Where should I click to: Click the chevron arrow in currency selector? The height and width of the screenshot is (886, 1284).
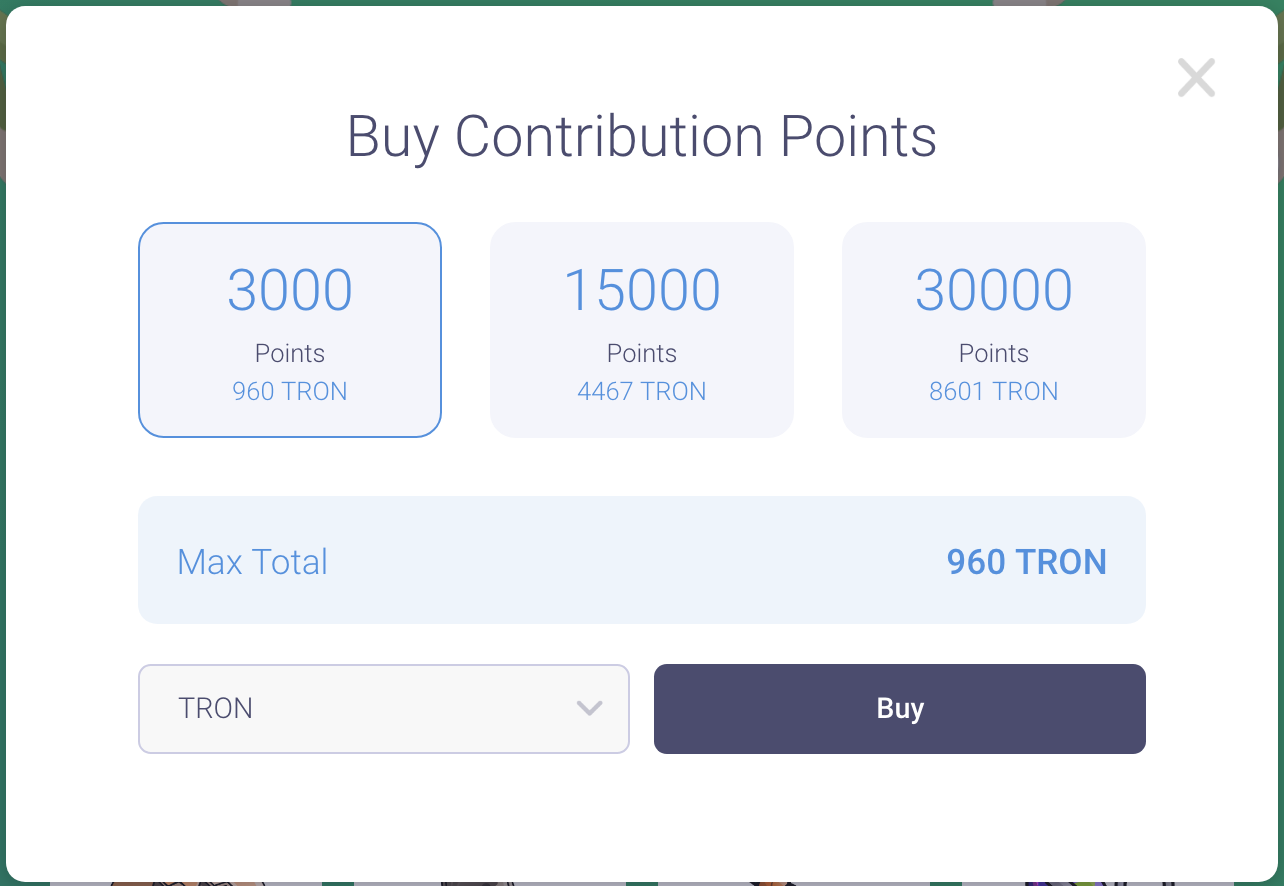click(x=590, y=708)
